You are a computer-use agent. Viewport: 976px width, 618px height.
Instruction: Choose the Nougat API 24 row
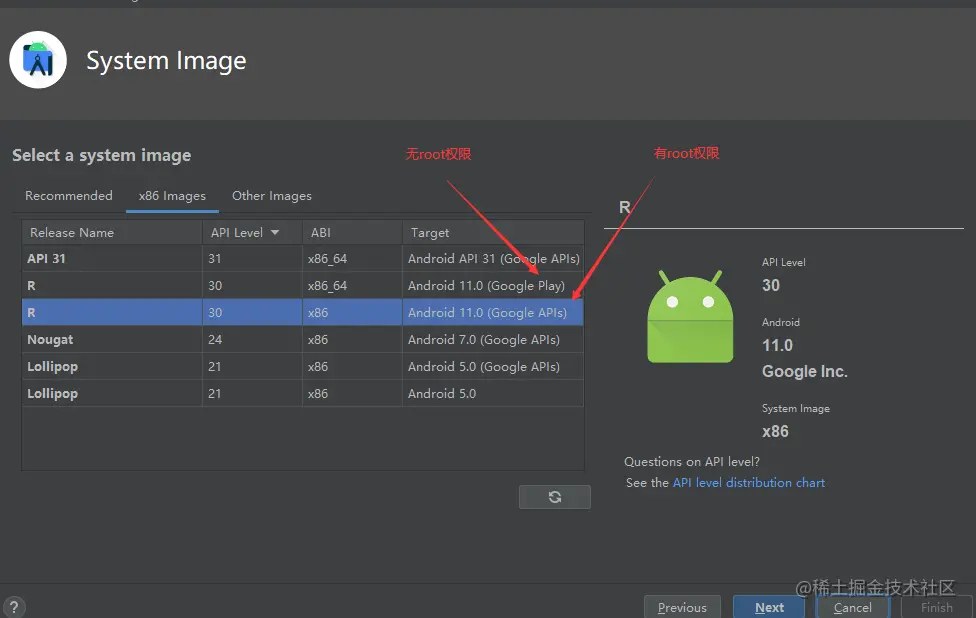point(300,340)
